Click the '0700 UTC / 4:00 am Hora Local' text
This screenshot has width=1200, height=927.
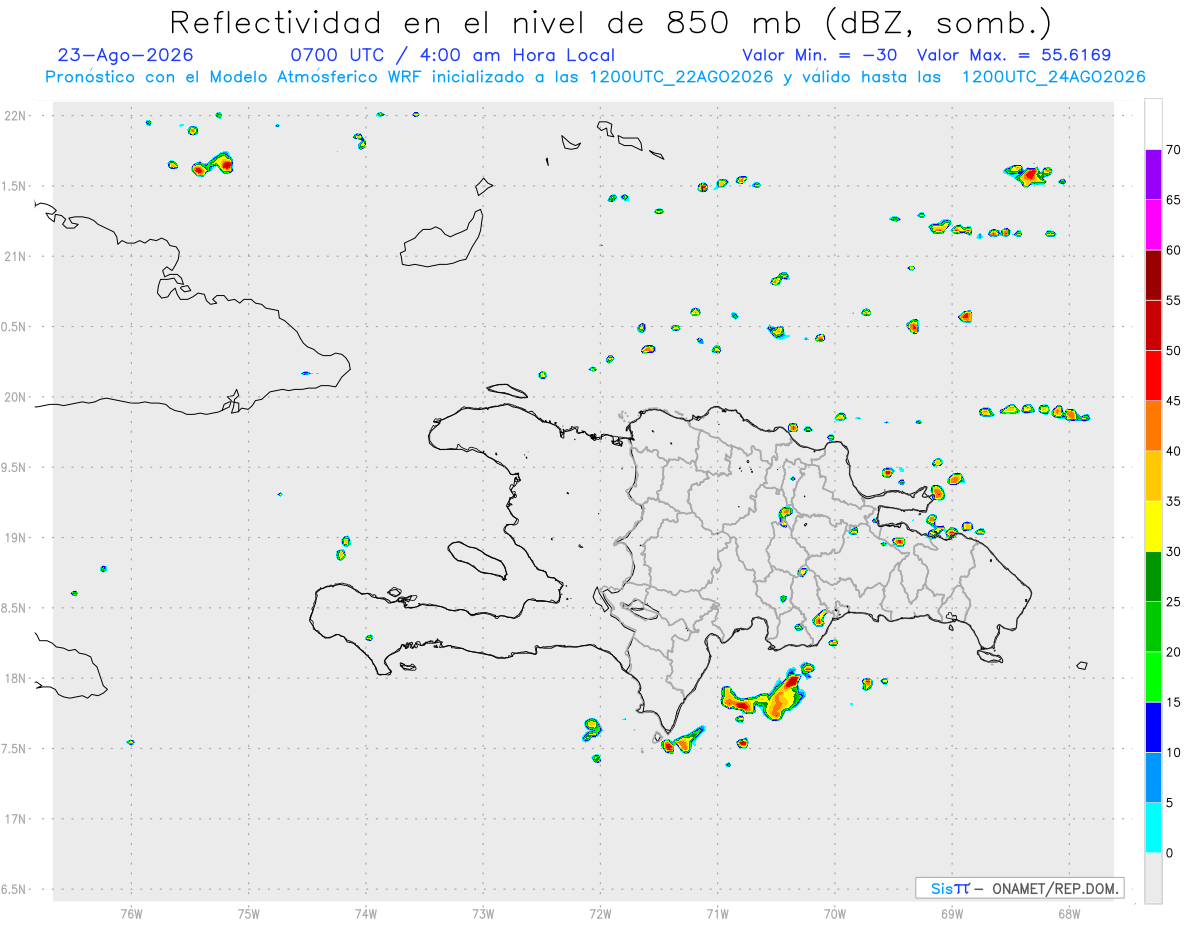pos(453,55)
